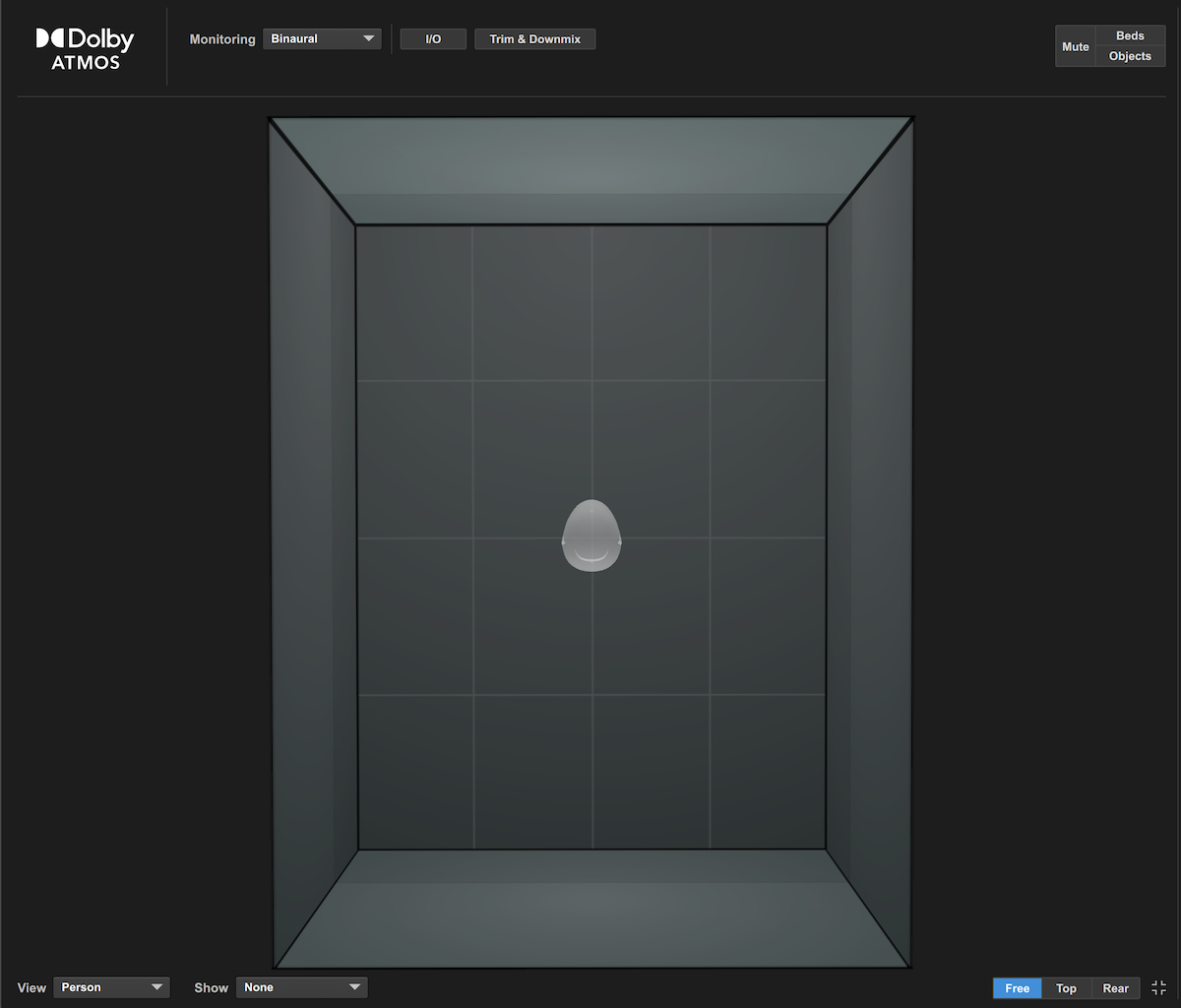Open the I/O settings panel
This screenshot has height=1008, width=1181.
tap(433, 38)
